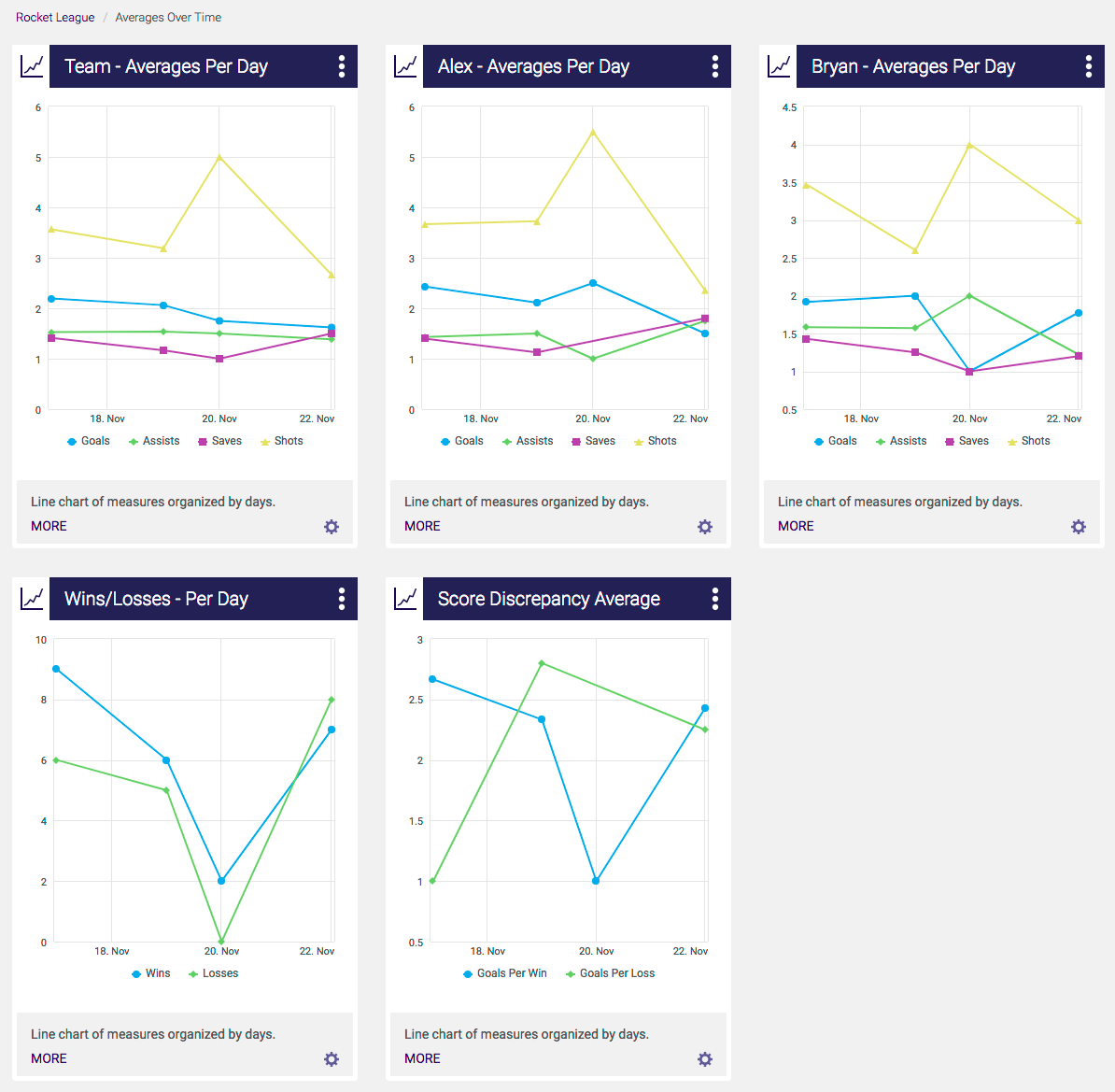Click the chart icon on Wins/Losses card

point(31,599)
